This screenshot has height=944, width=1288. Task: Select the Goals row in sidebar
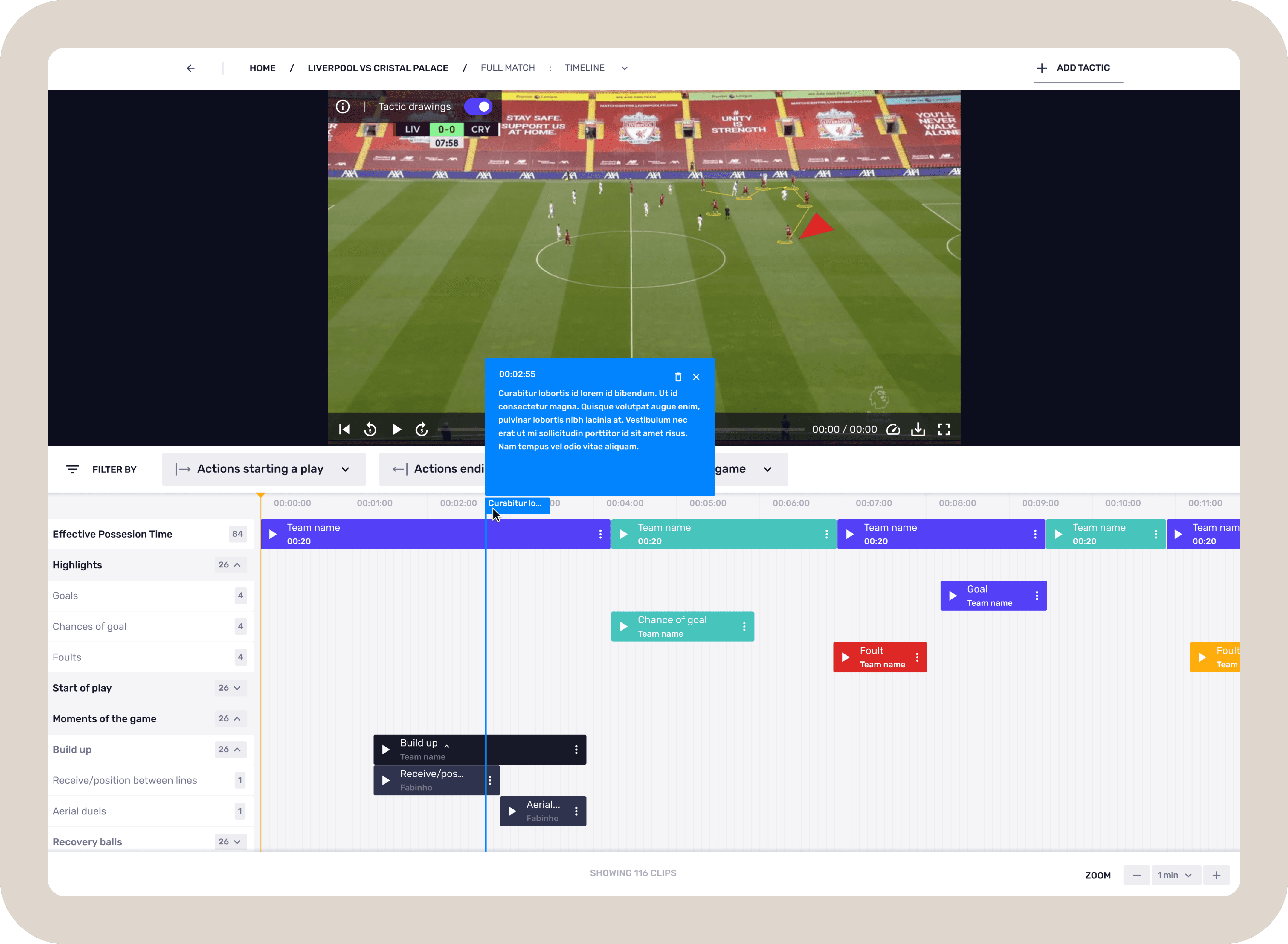[150, 596]
